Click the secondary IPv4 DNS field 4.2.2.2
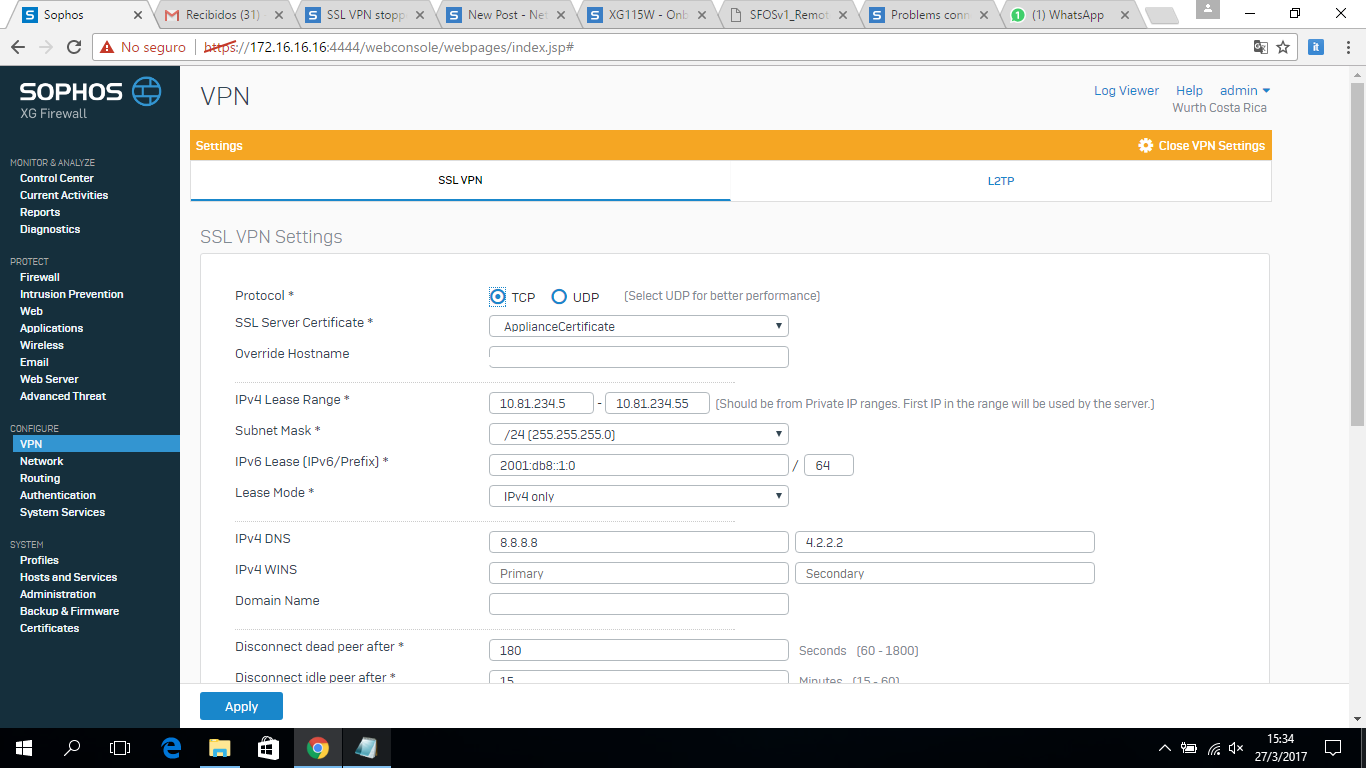The image size is (1366, 768). pyautogui.click(x=945, y=542)
